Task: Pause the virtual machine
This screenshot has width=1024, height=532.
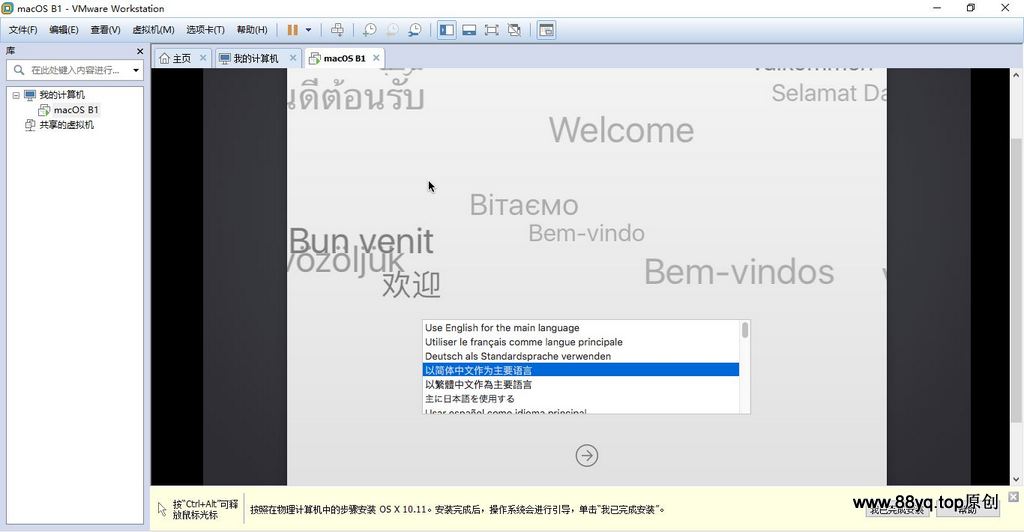Action: (293, 30)
